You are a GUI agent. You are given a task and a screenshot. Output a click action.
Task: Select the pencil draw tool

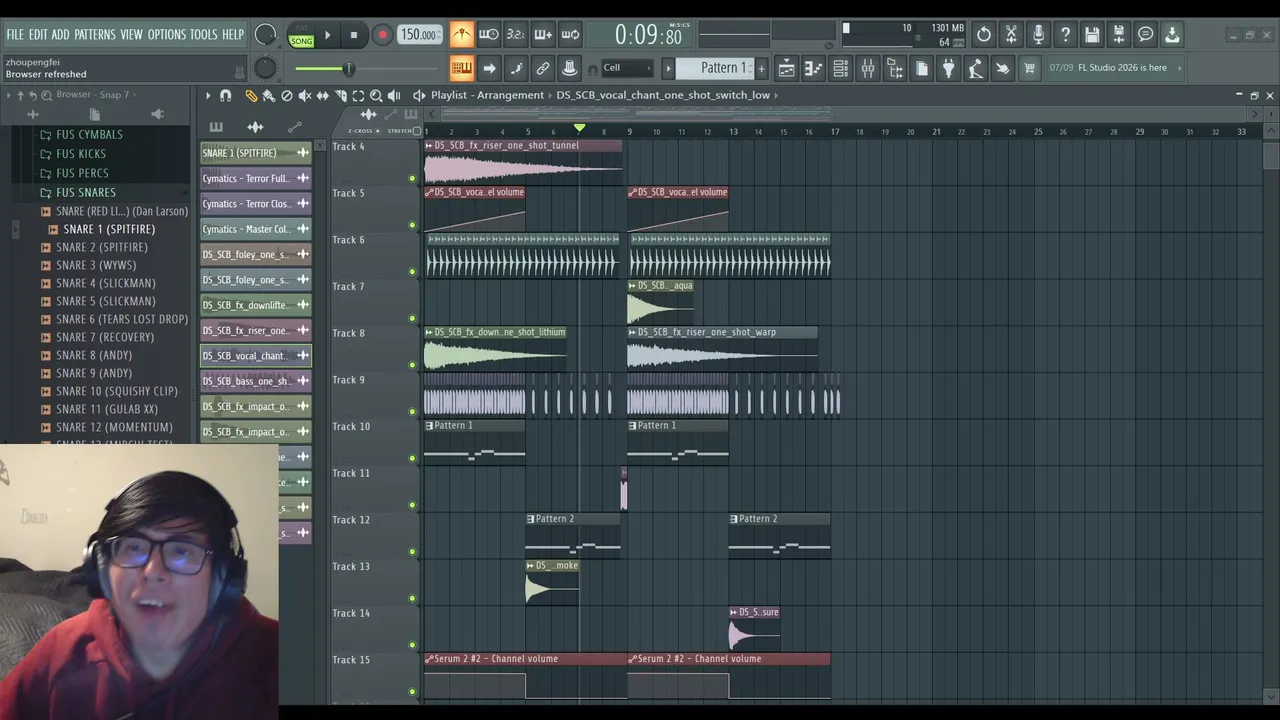tap(251, 95)
